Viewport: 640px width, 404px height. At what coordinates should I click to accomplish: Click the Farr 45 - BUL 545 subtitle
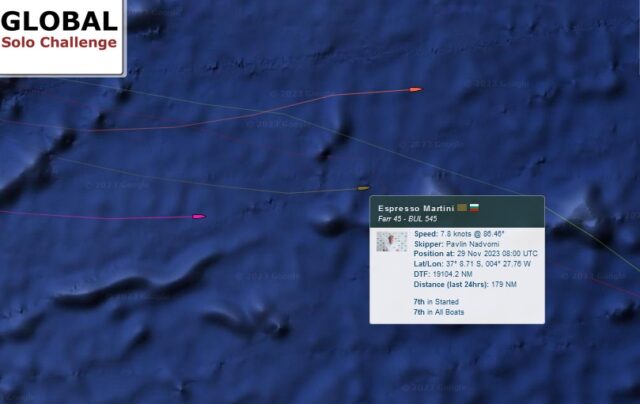tap(407, 219)
